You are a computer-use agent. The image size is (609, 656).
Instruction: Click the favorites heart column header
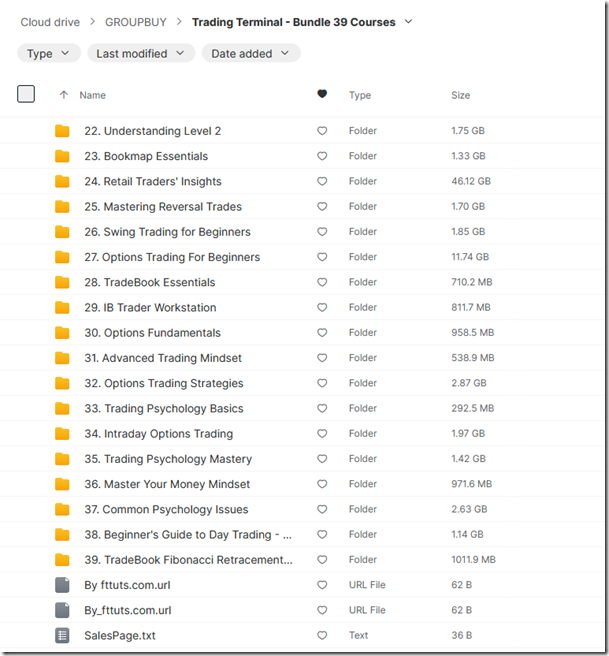pyautogui.click(x=322, y=94)
